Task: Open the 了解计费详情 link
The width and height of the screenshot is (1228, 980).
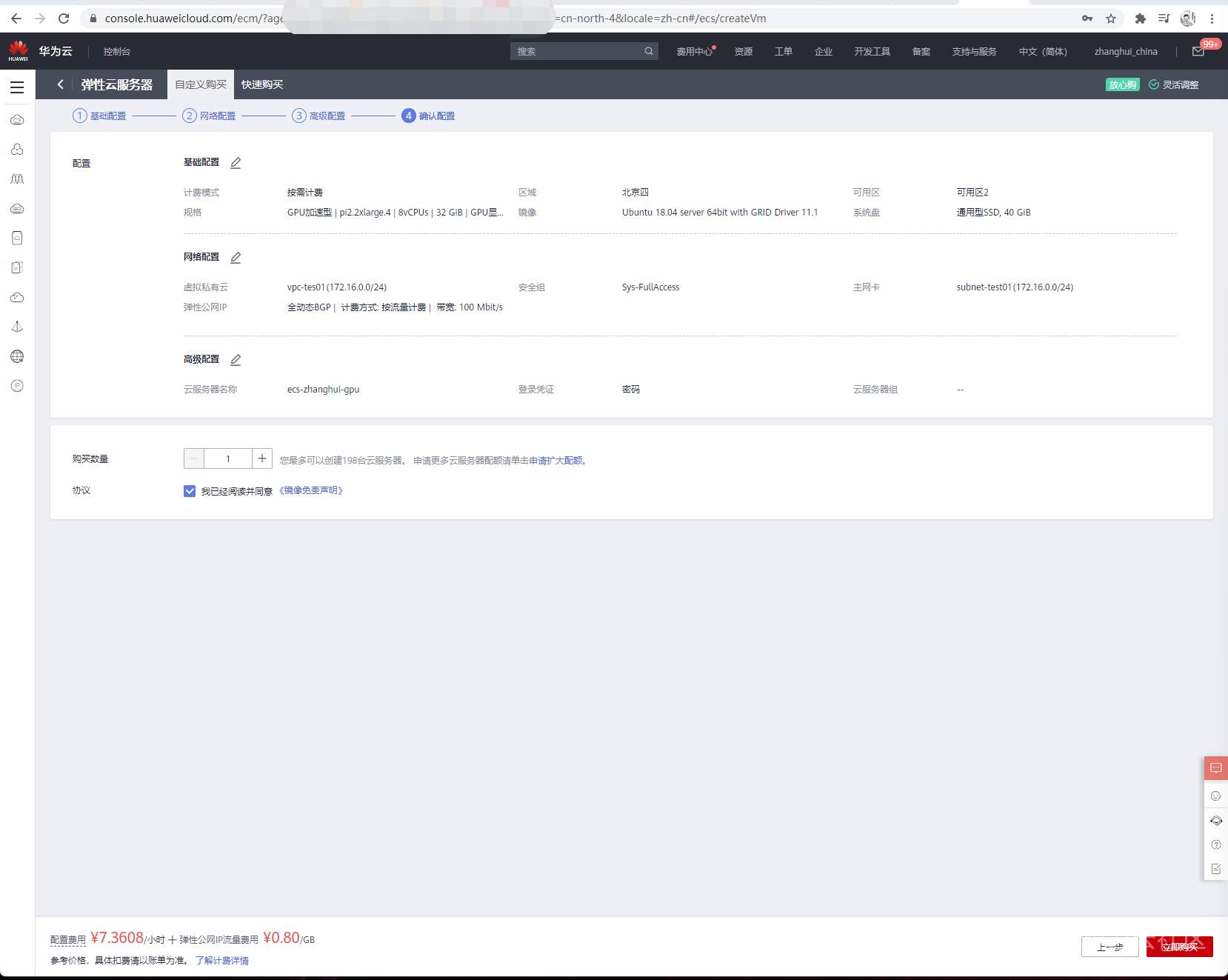Action: (222, 961)
